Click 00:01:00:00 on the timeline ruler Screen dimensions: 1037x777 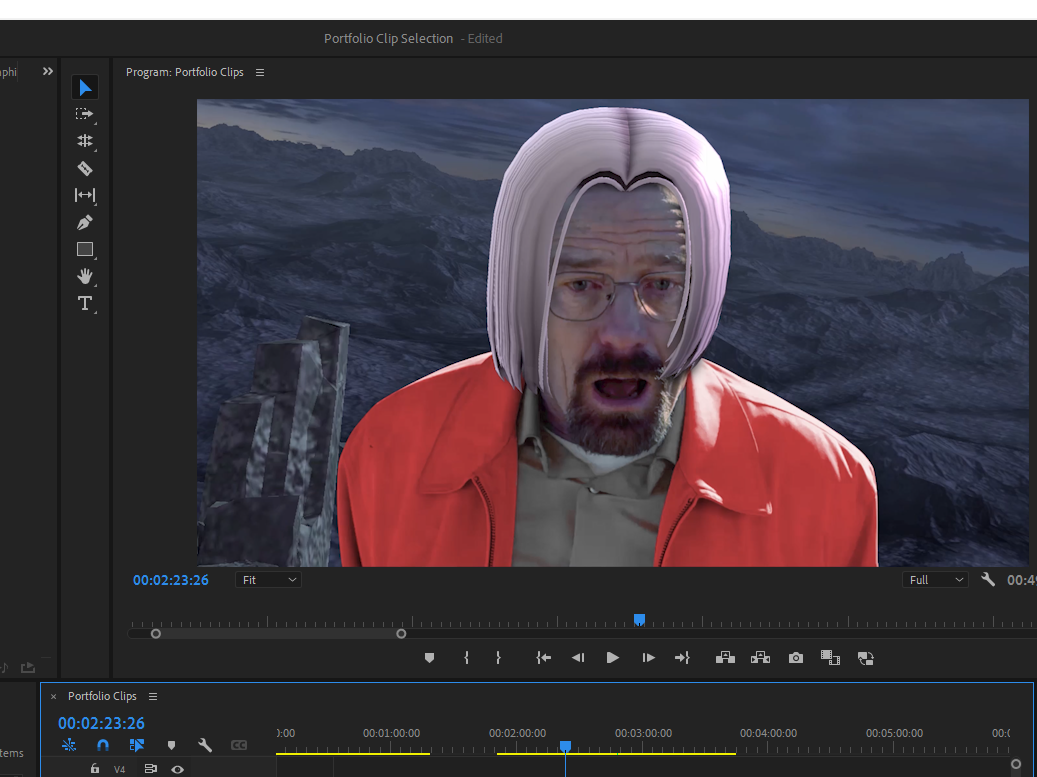(391, 733)
